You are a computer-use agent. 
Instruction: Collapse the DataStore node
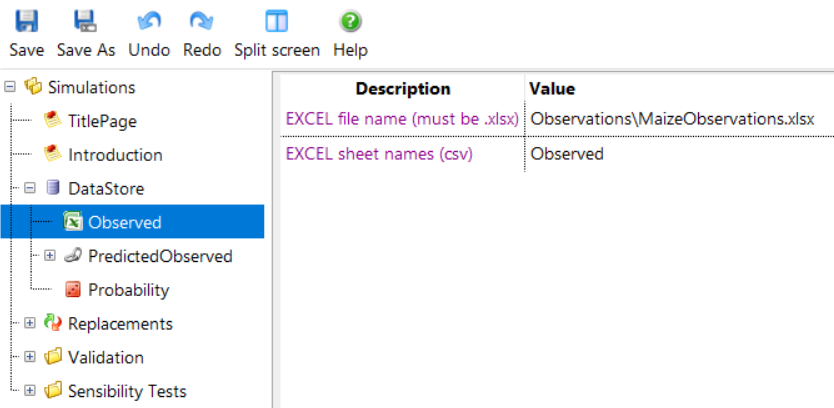tap(30, 187)
